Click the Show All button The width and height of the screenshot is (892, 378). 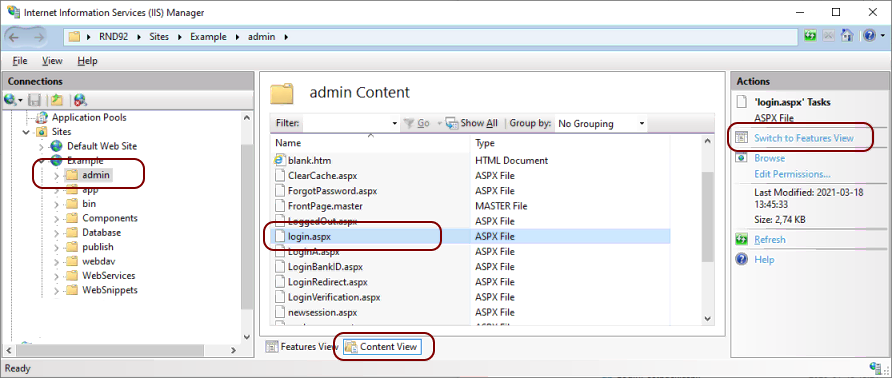[x=472, y=123]
